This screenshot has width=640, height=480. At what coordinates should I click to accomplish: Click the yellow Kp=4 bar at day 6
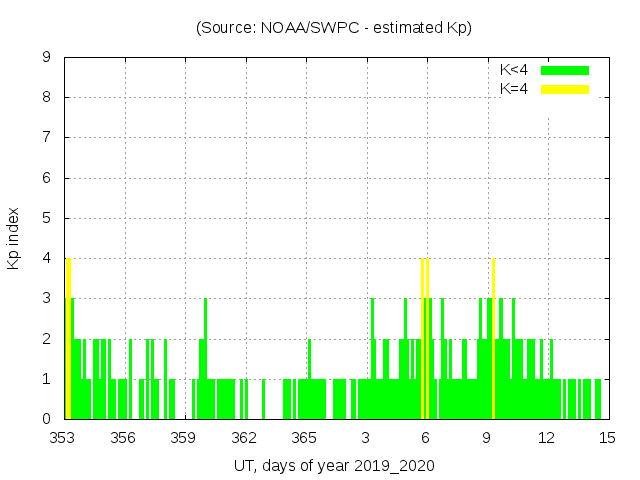[x=426, y=340]
